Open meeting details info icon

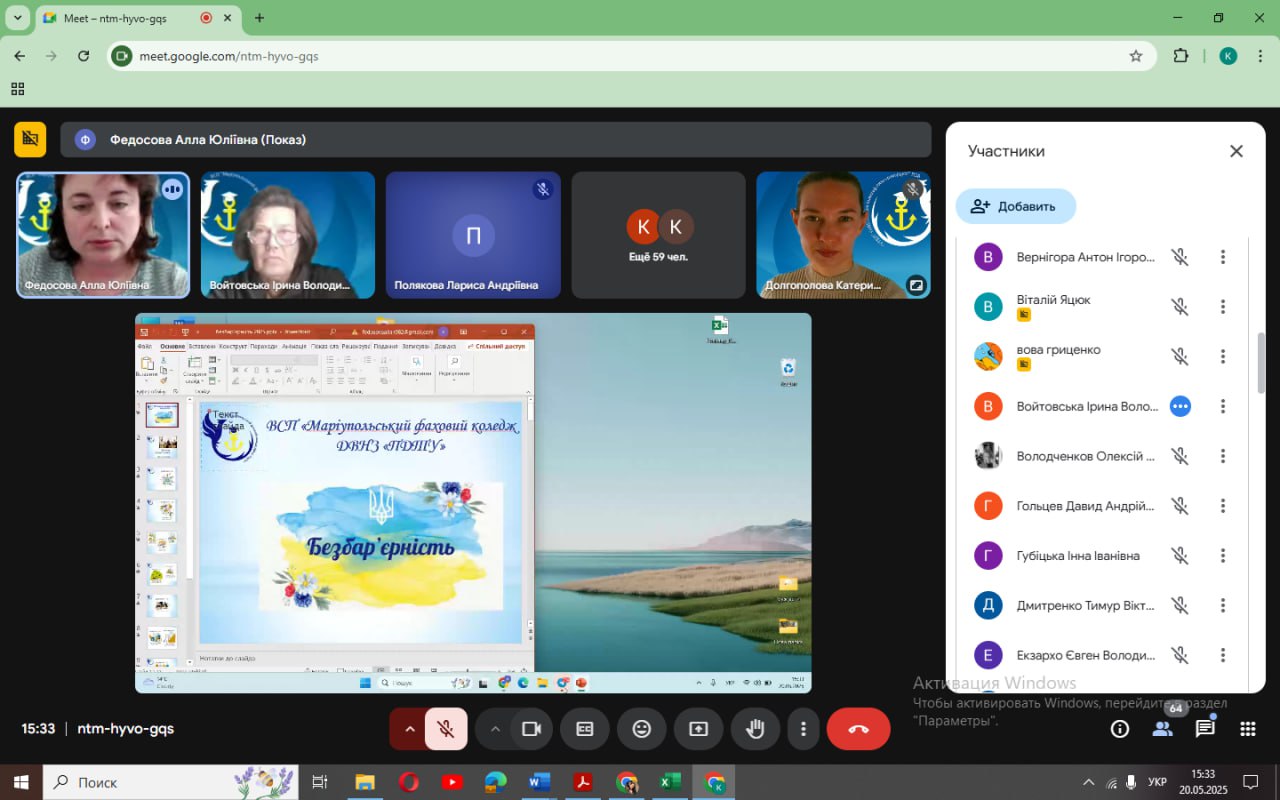[1120, 729]
